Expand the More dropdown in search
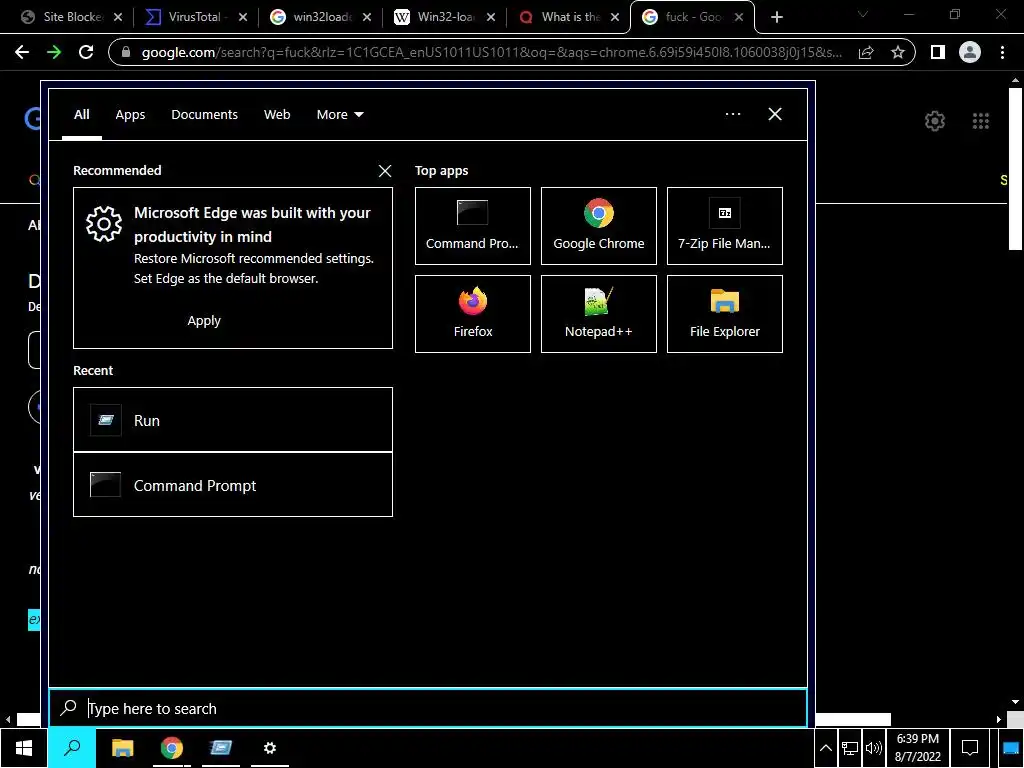The image size is (1024, 768). coord(340,115)
